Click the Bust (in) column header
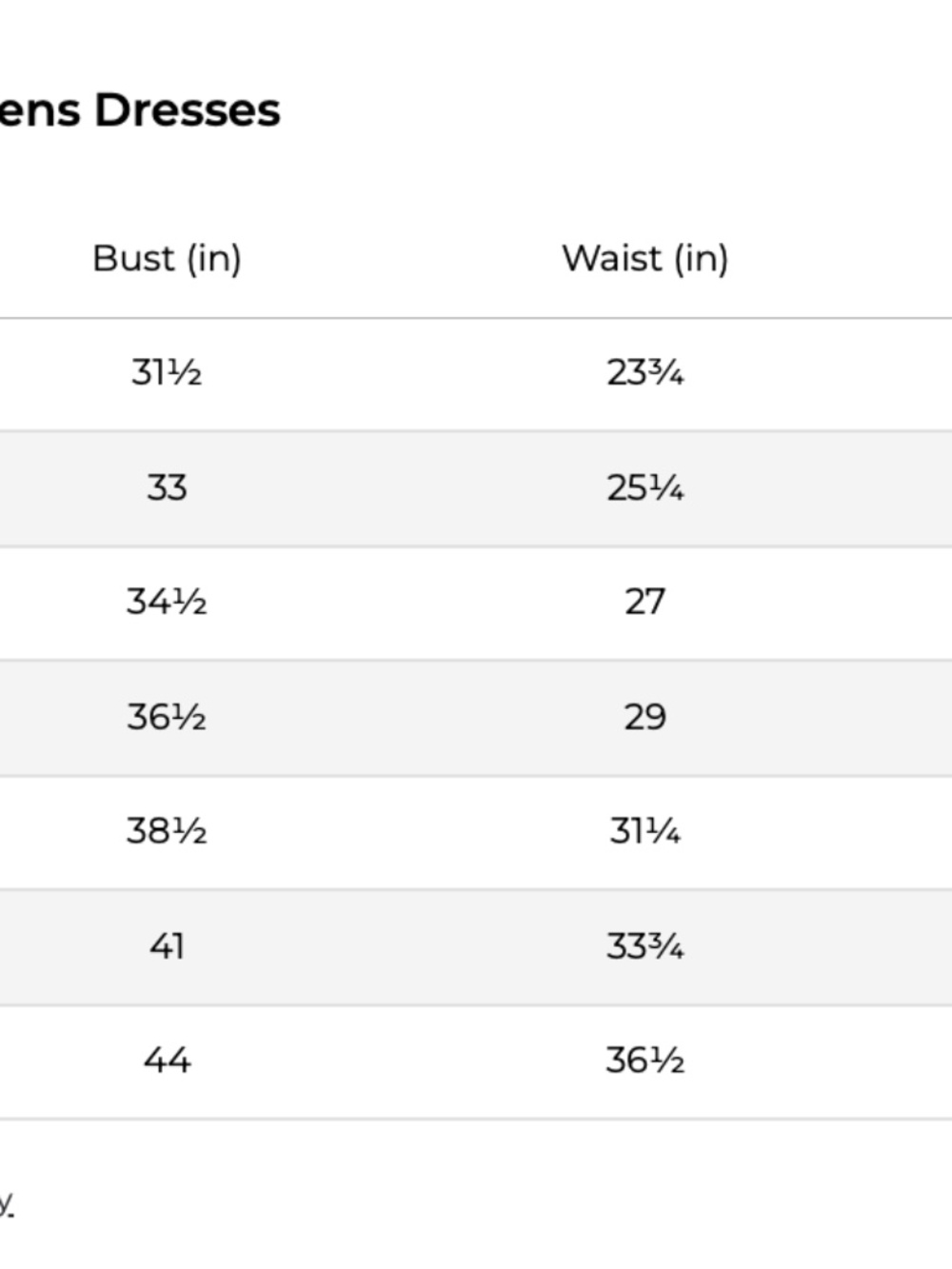 click(x=167, y=258)
